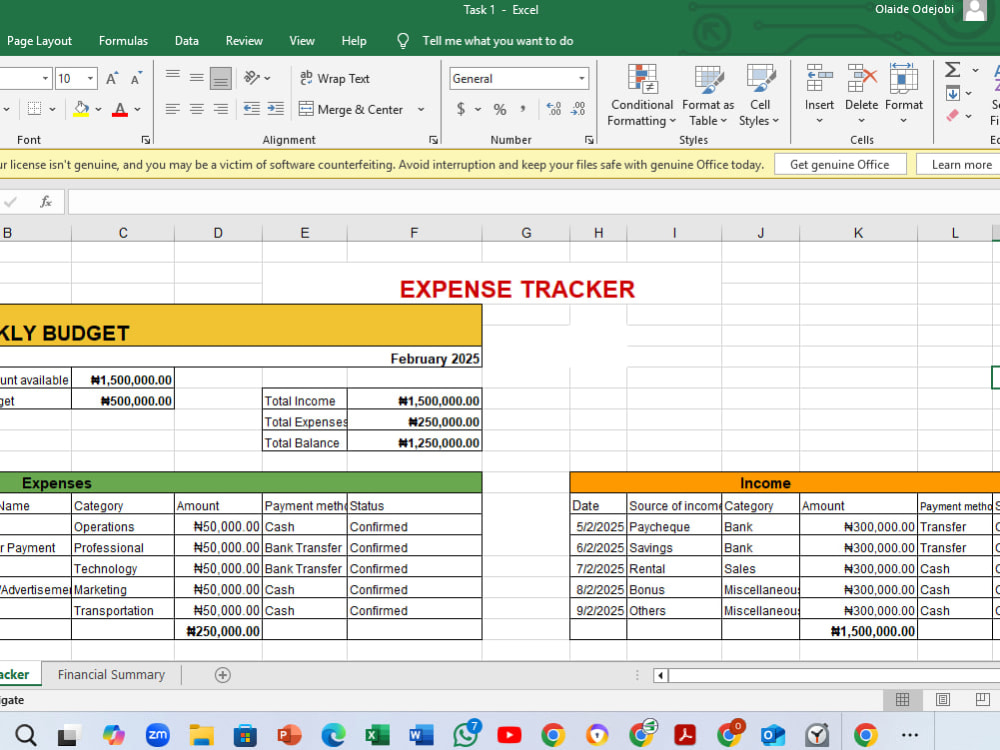Open Word from the taskbar
1000x750 pixels.
(x=421, y=735)
